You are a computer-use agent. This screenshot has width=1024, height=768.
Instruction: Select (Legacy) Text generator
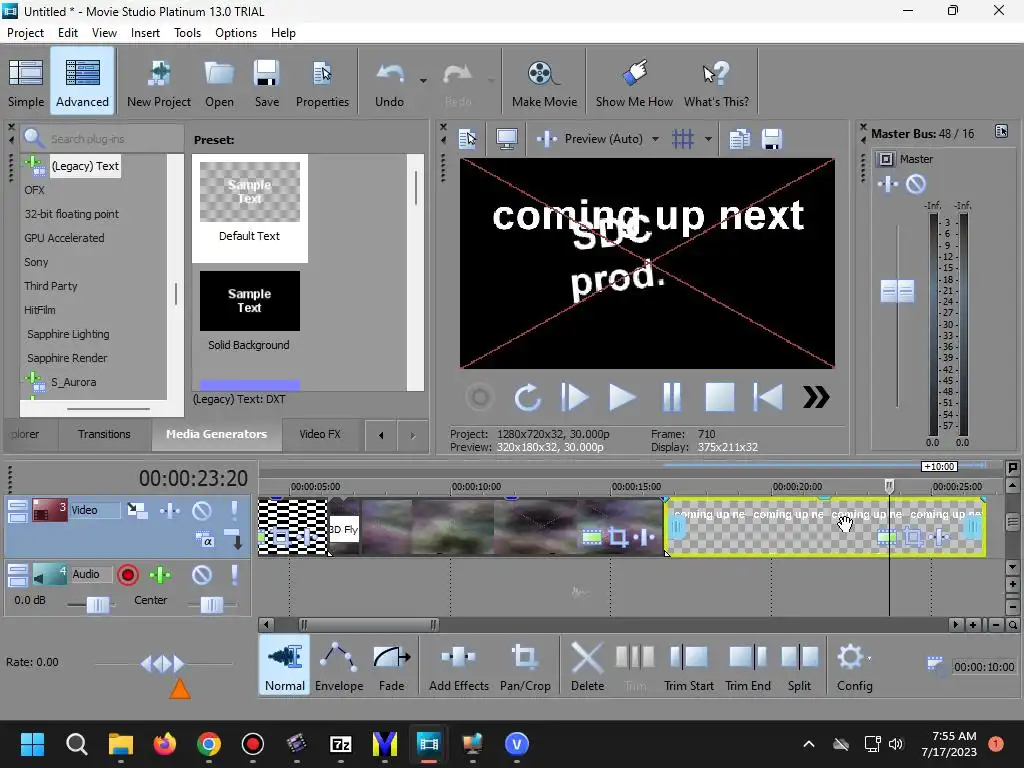(x=85, y=166)
